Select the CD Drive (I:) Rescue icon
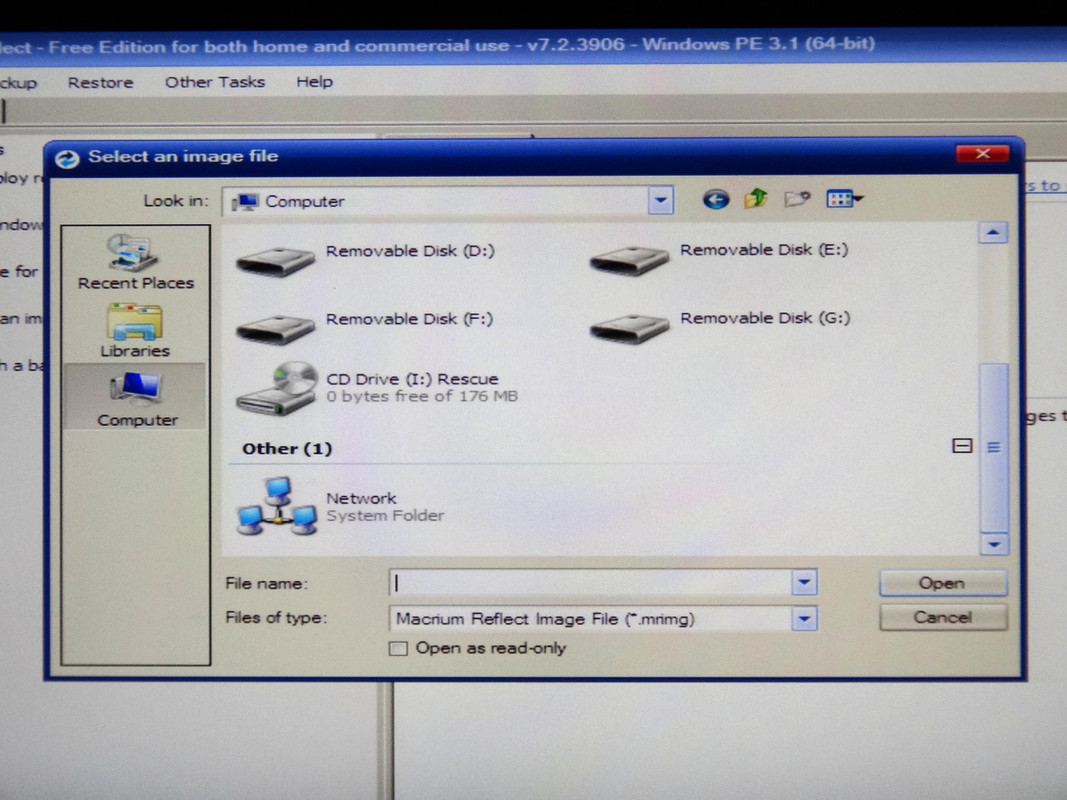The image size is (1067, 800). (x=277, y=388)
